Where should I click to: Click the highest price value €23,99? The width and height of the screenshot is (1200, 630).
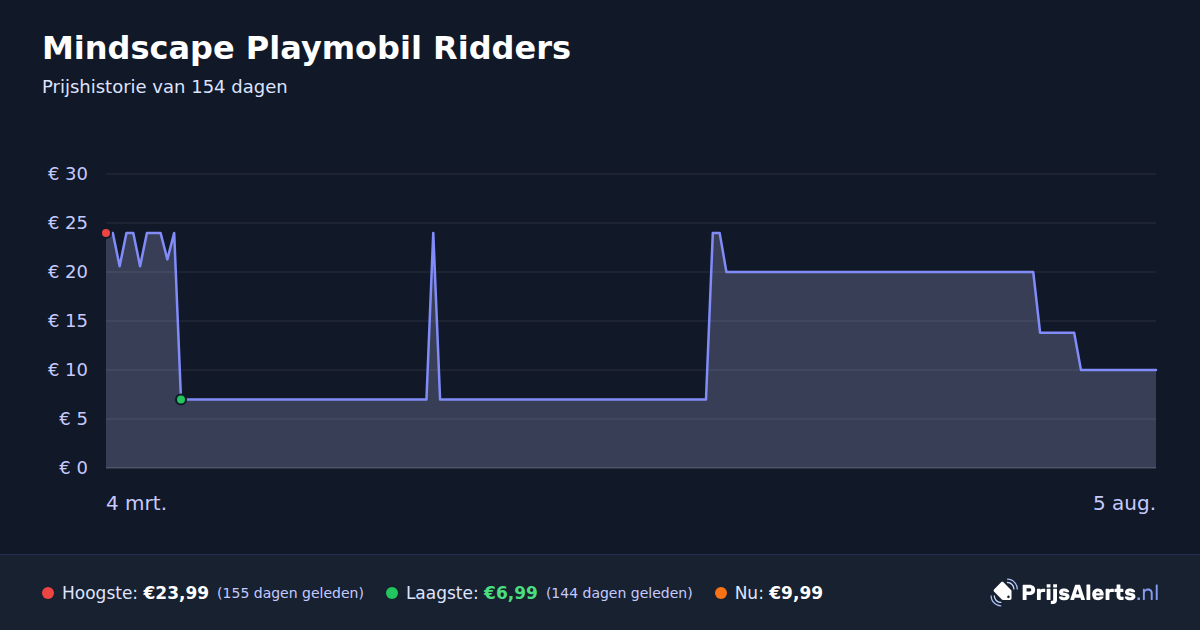176,593
